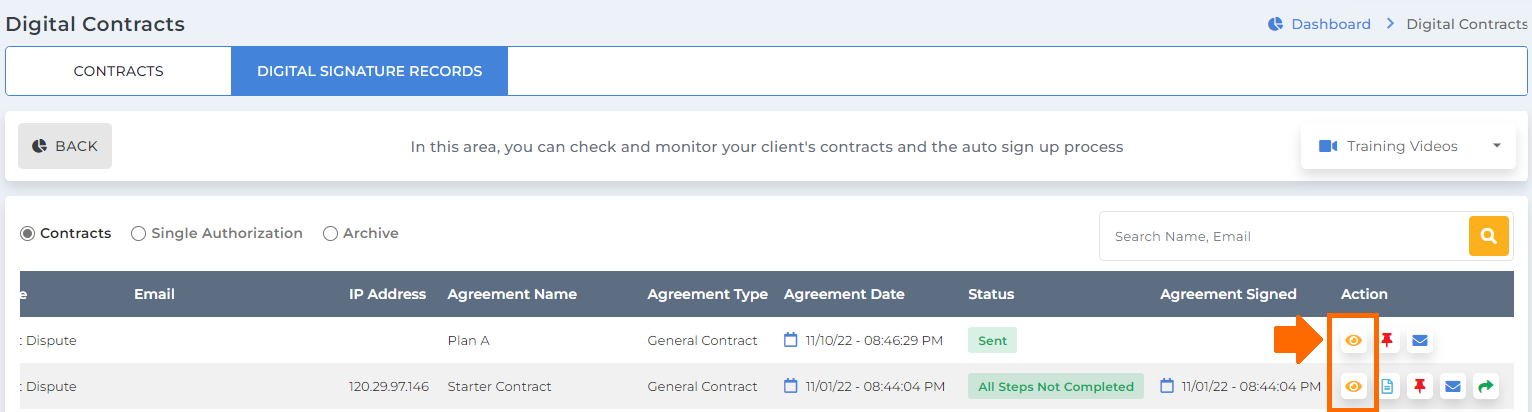
Task: Select the Archive radio option
Action: [330, 233]
